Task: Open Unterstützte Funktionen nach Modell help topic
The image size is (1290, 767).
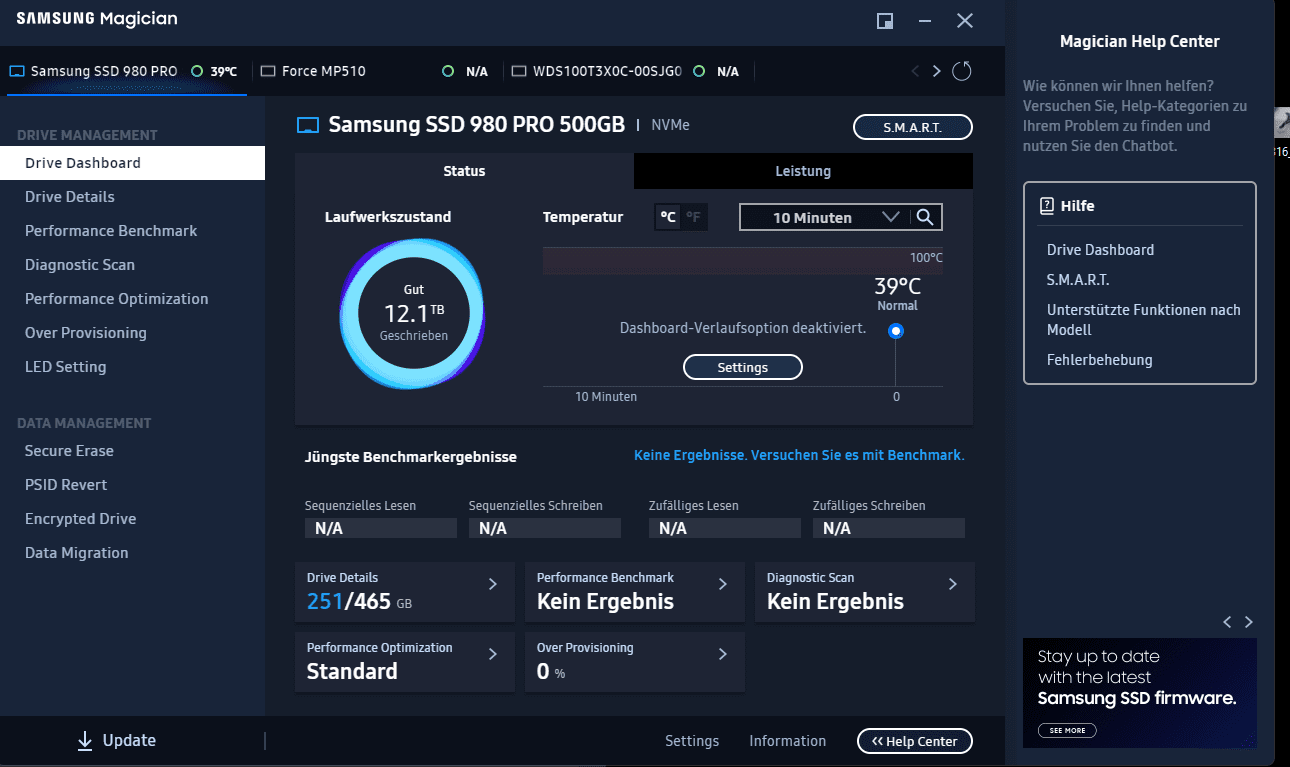Action: [1143, 320]
